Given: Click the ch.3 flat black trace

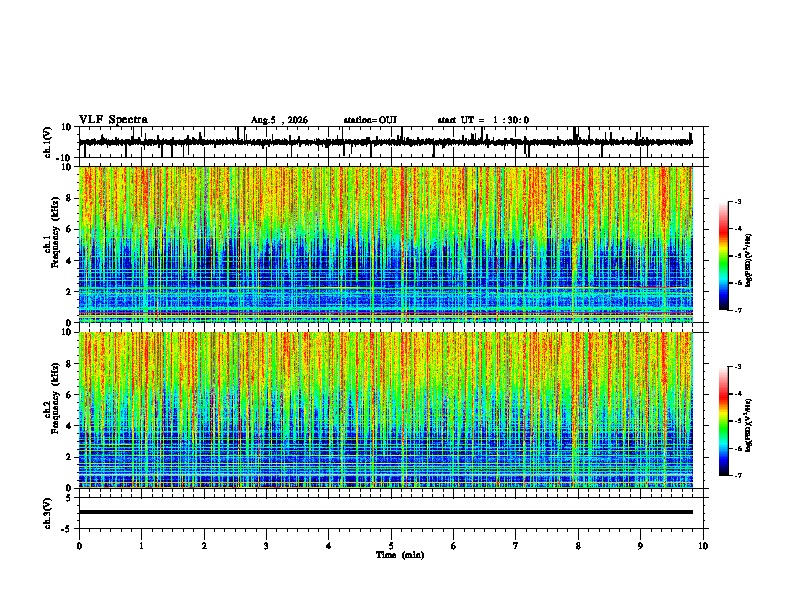Looking at the screenshot, I should pos(386,512).
